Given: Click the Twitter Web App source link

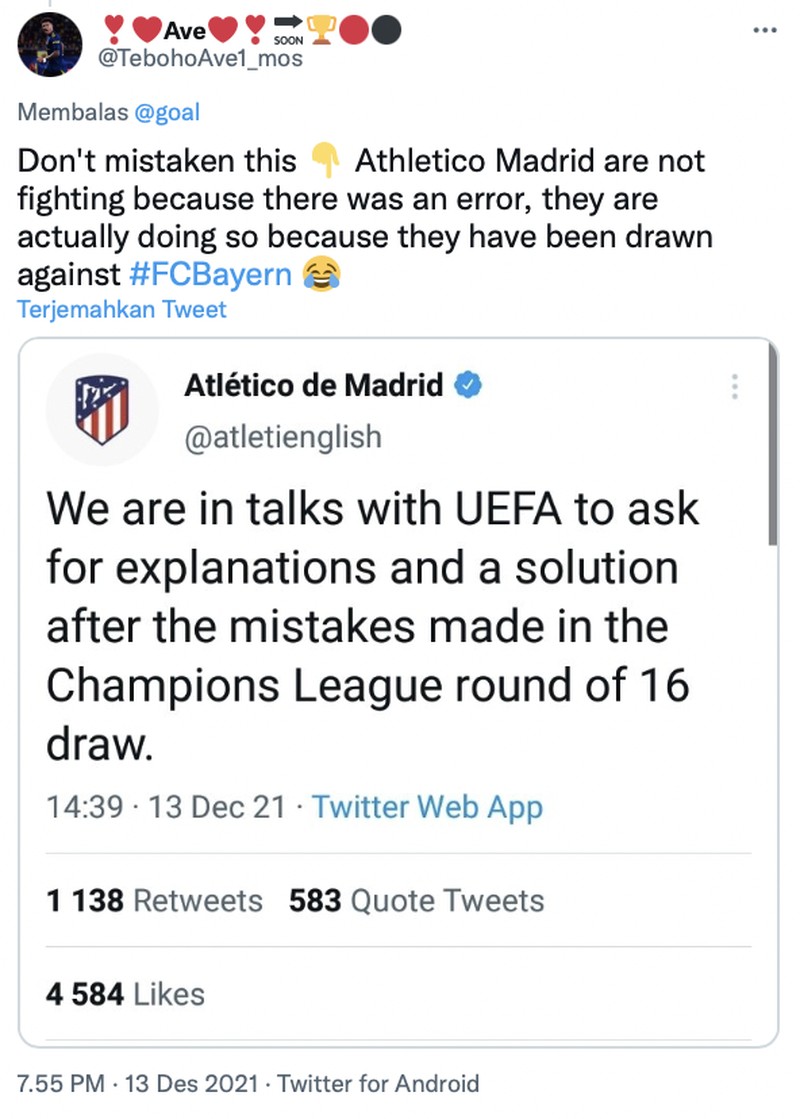Looking at the screenshot, I should [x=426, y=806].
